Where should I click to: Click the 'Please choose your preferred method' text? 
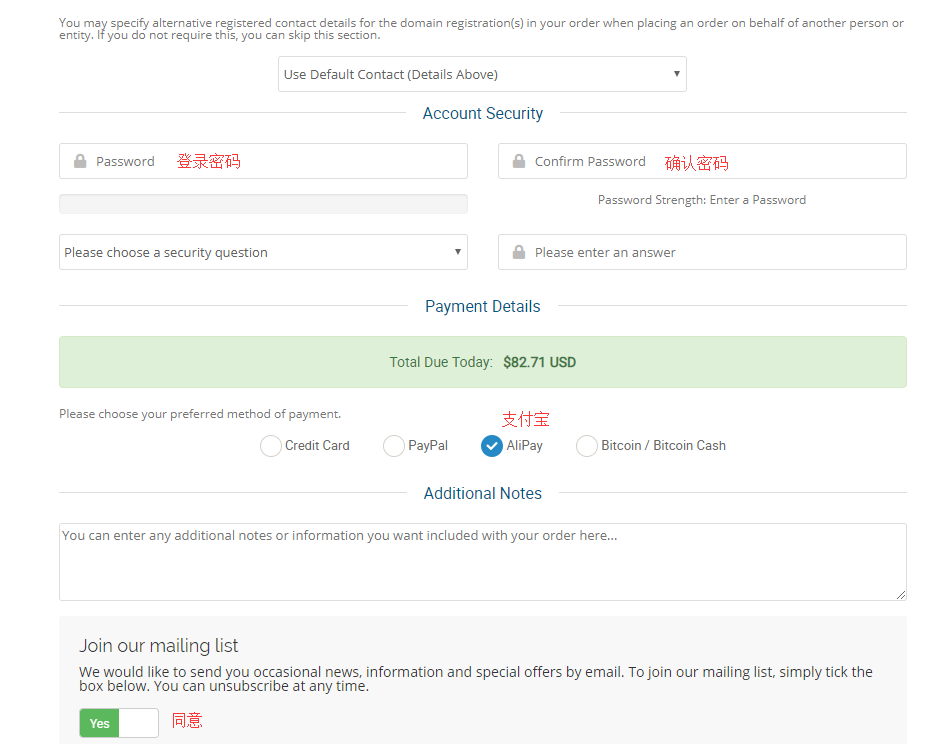click(x=200, y=414)
